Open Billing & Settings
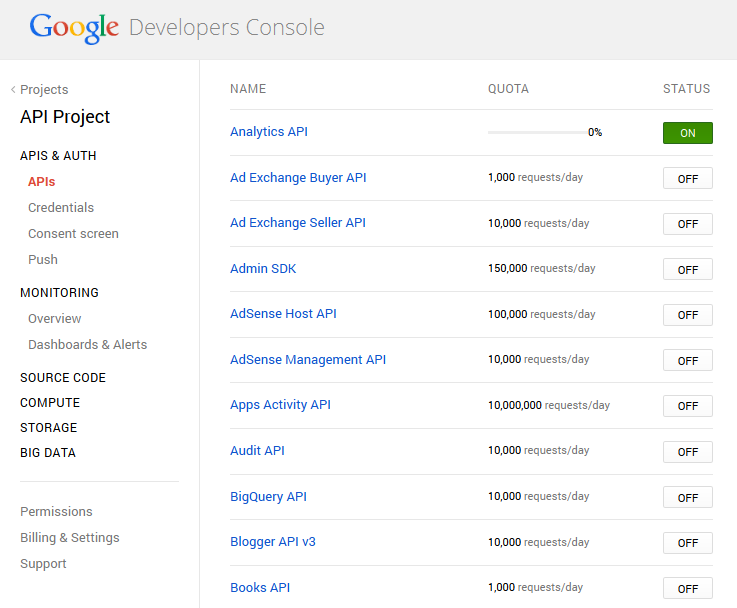The height and width of the screenshot is (608, 737). [70, 538]
